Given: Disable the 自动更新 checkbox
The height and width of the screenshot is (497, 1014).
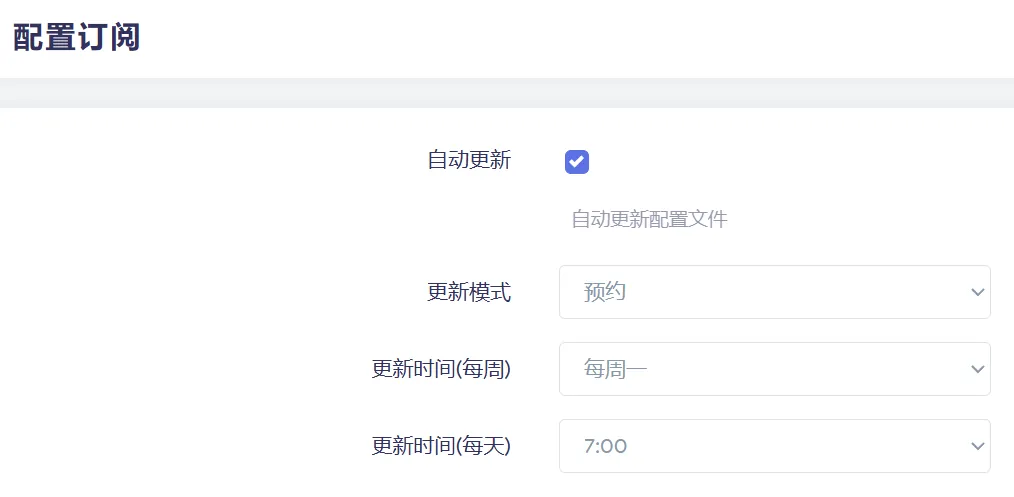Looking at the screenshot, I should [x=577, y=162].
